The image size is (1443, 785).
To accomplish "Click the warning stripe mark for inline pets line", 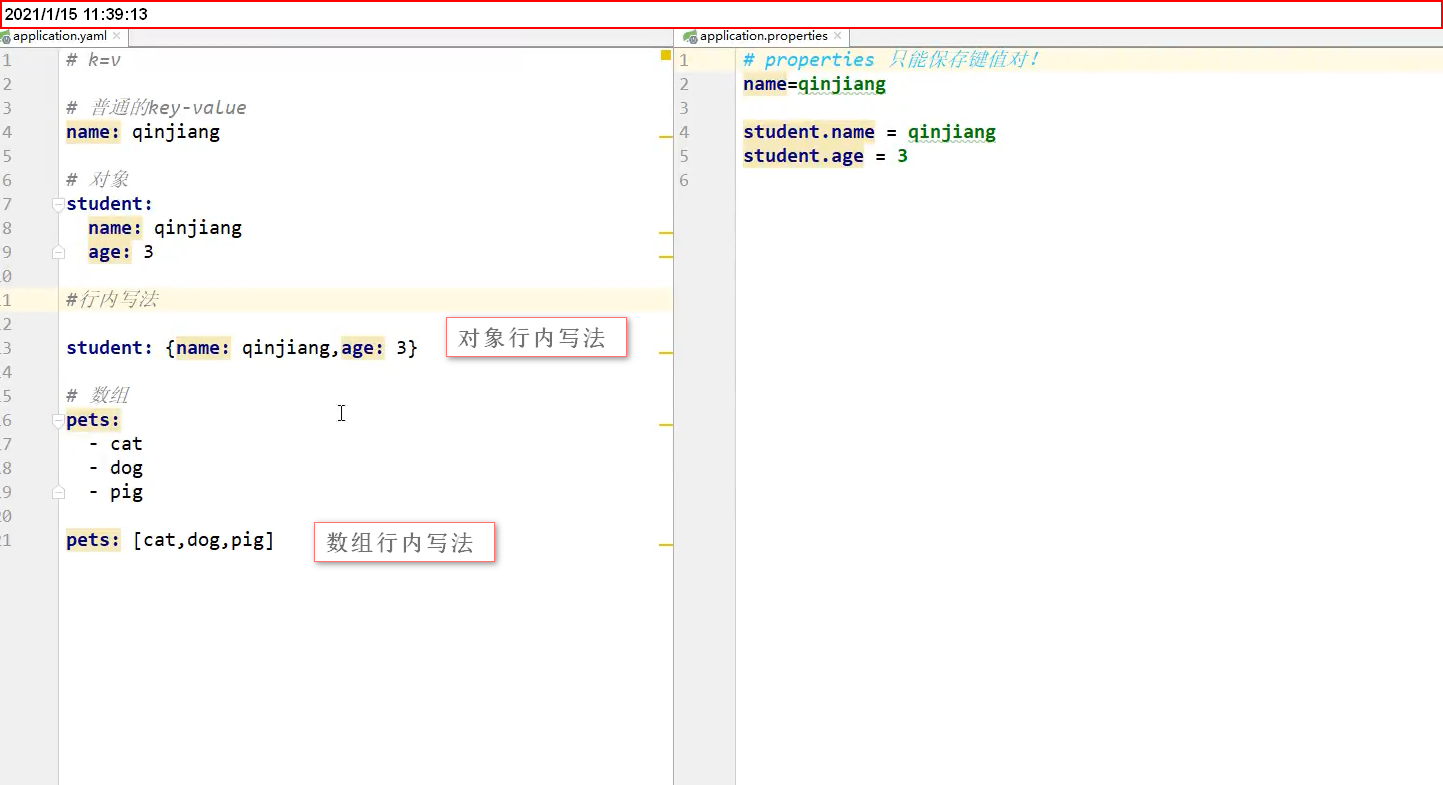I will [666, 545].
